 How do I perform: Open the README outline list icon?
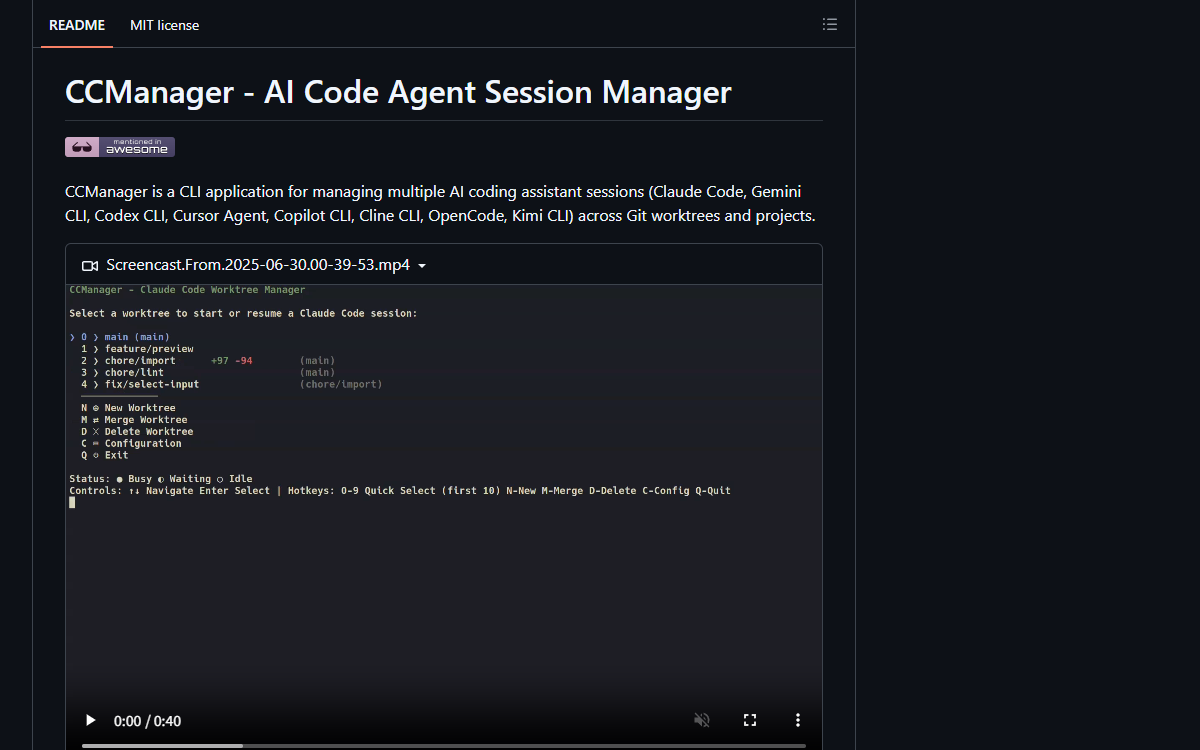coord(830,25)
